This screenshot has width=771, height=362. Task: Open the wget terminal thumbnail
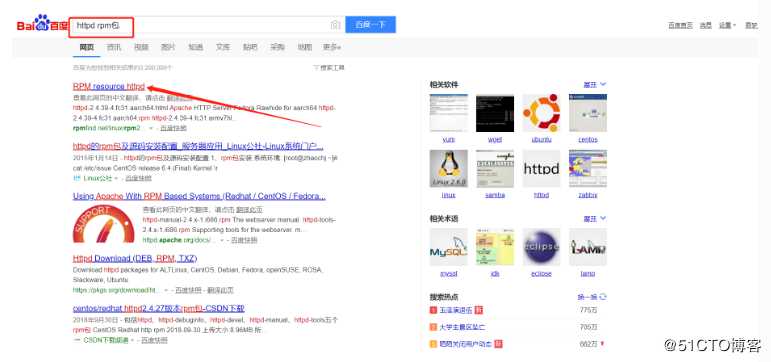click(495, 113)
